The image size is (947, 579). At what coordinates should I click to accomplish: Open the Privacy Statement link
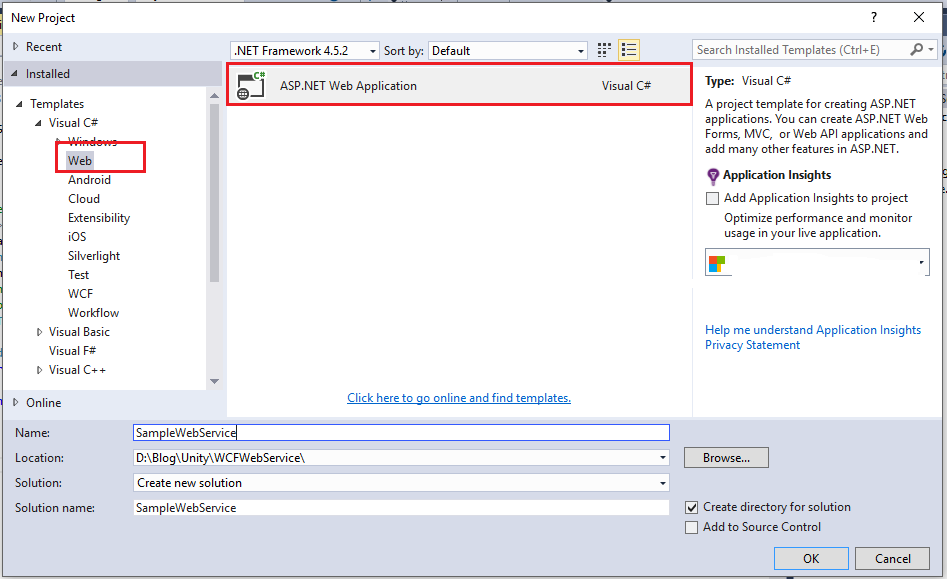tap(753, 345)
